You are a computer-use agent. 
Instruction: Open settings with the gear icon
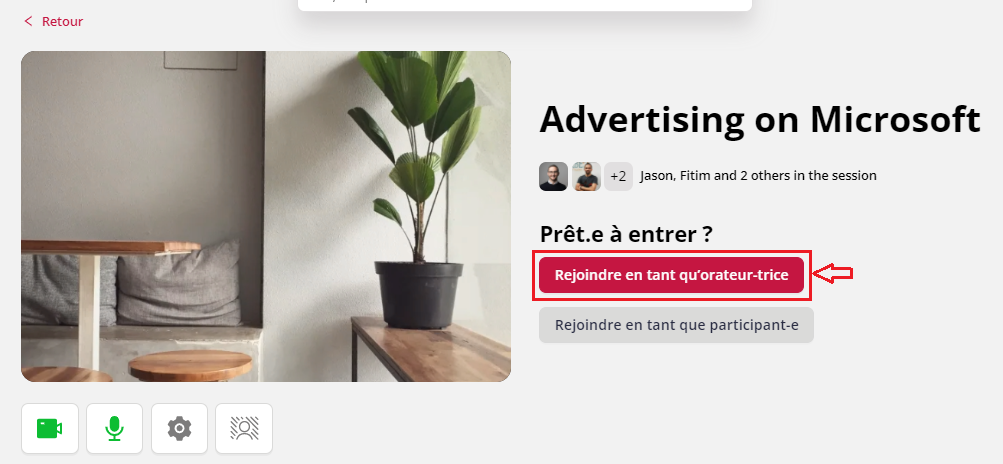[x=180, y=428]
